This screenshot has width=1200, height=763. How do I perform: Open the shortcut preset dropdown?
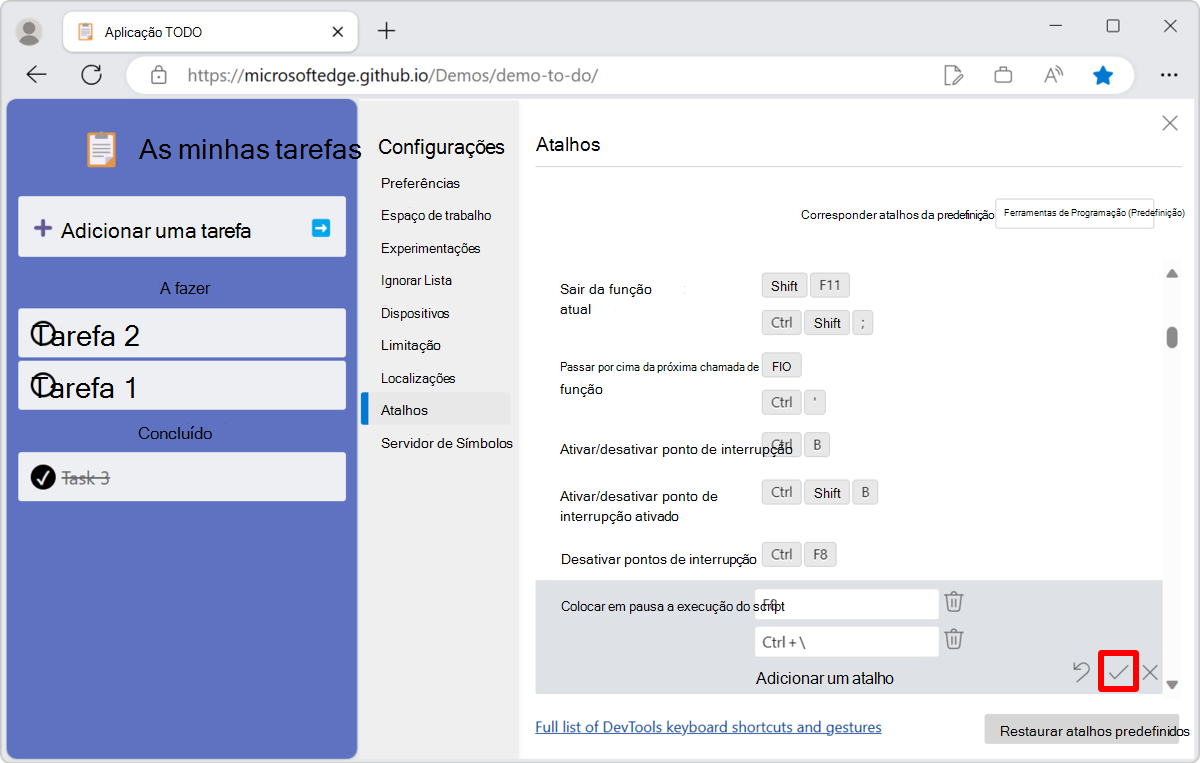[1074, 213]
